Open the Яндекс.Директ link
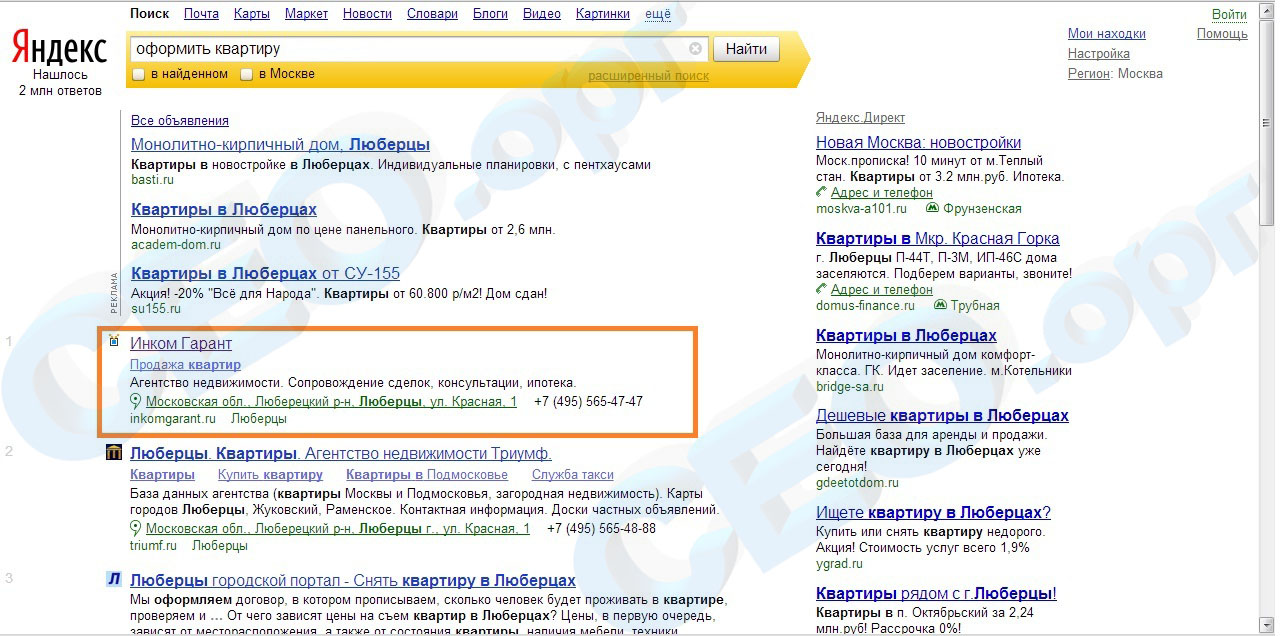The image size is (1280, 636). 860,118
